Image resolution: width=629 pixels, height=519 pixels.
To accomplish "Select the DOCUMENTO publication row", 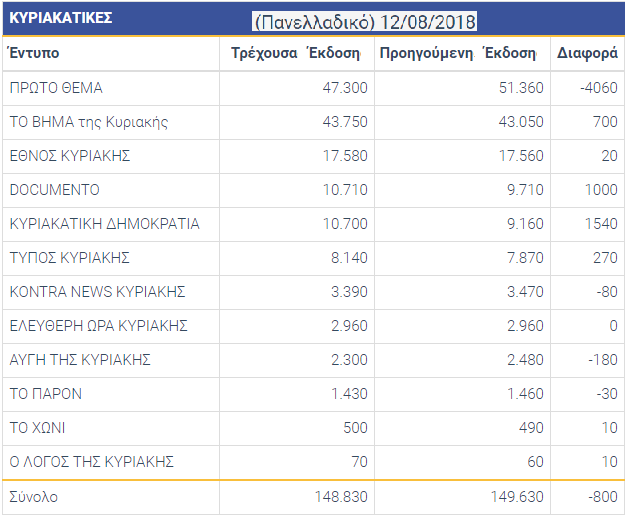I will click(55, 190).
